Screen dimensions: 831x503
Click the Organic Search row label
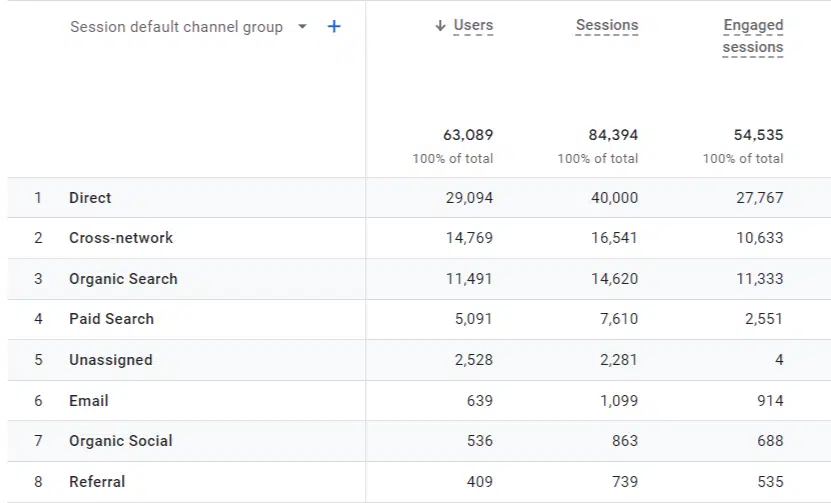point(123,279)
